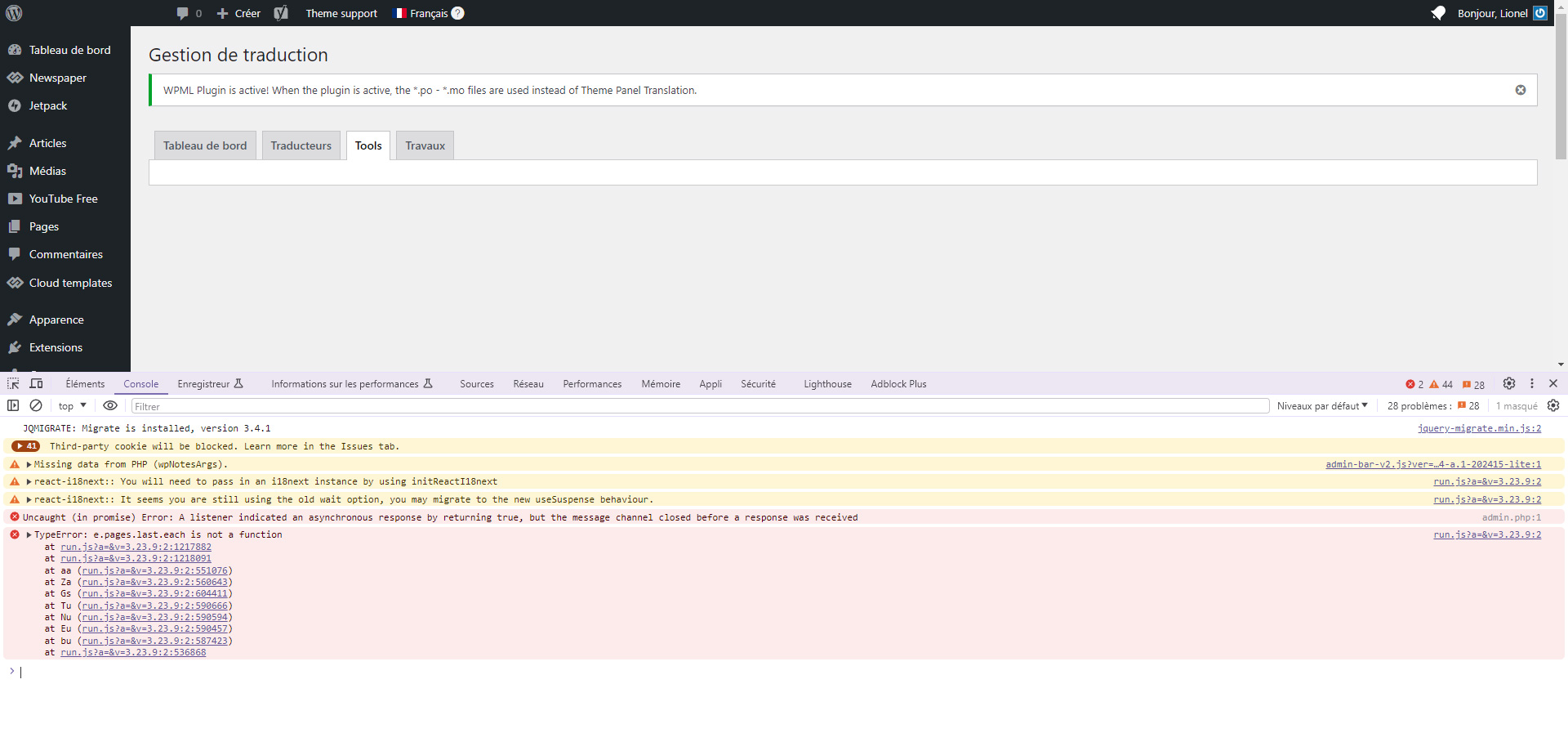Open Informations sur les performances panel

(352, 384)
